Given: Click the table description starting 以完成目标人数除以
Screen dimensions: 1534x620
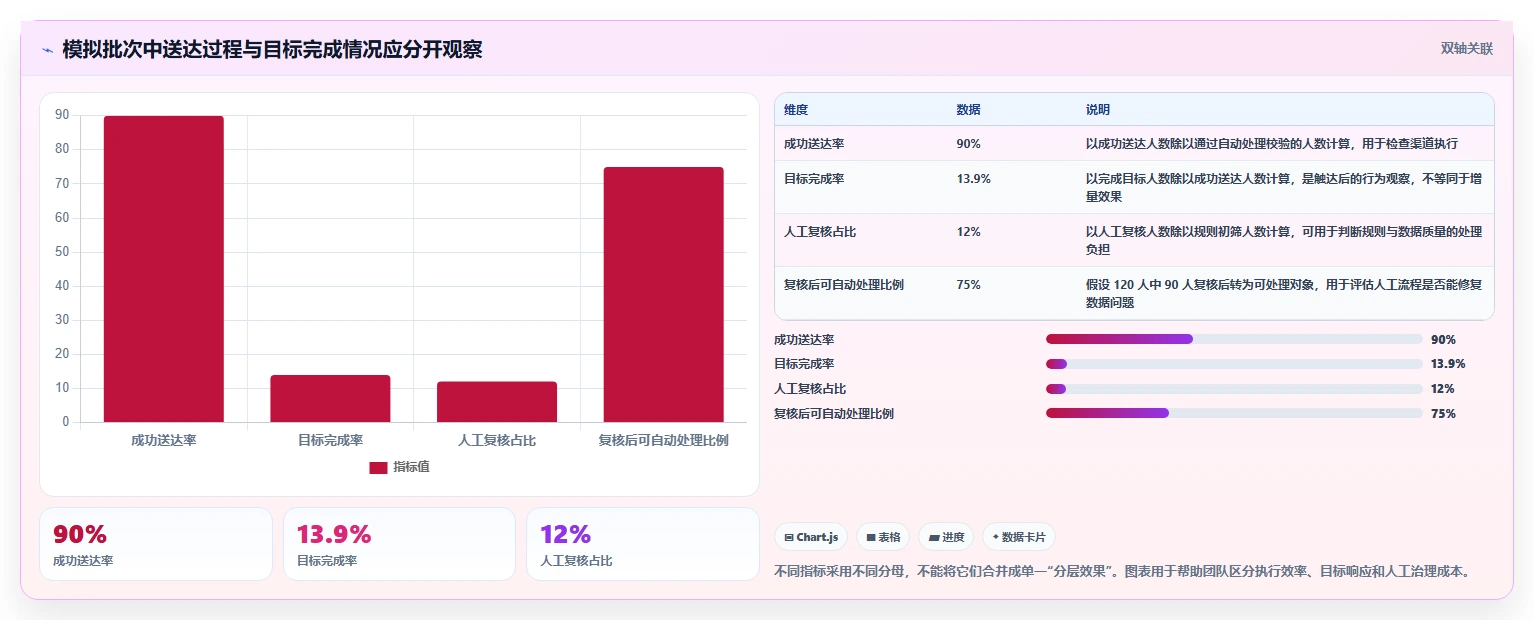Looking at the screenshot, I should pyautogui.click(x=1284, y=188).
